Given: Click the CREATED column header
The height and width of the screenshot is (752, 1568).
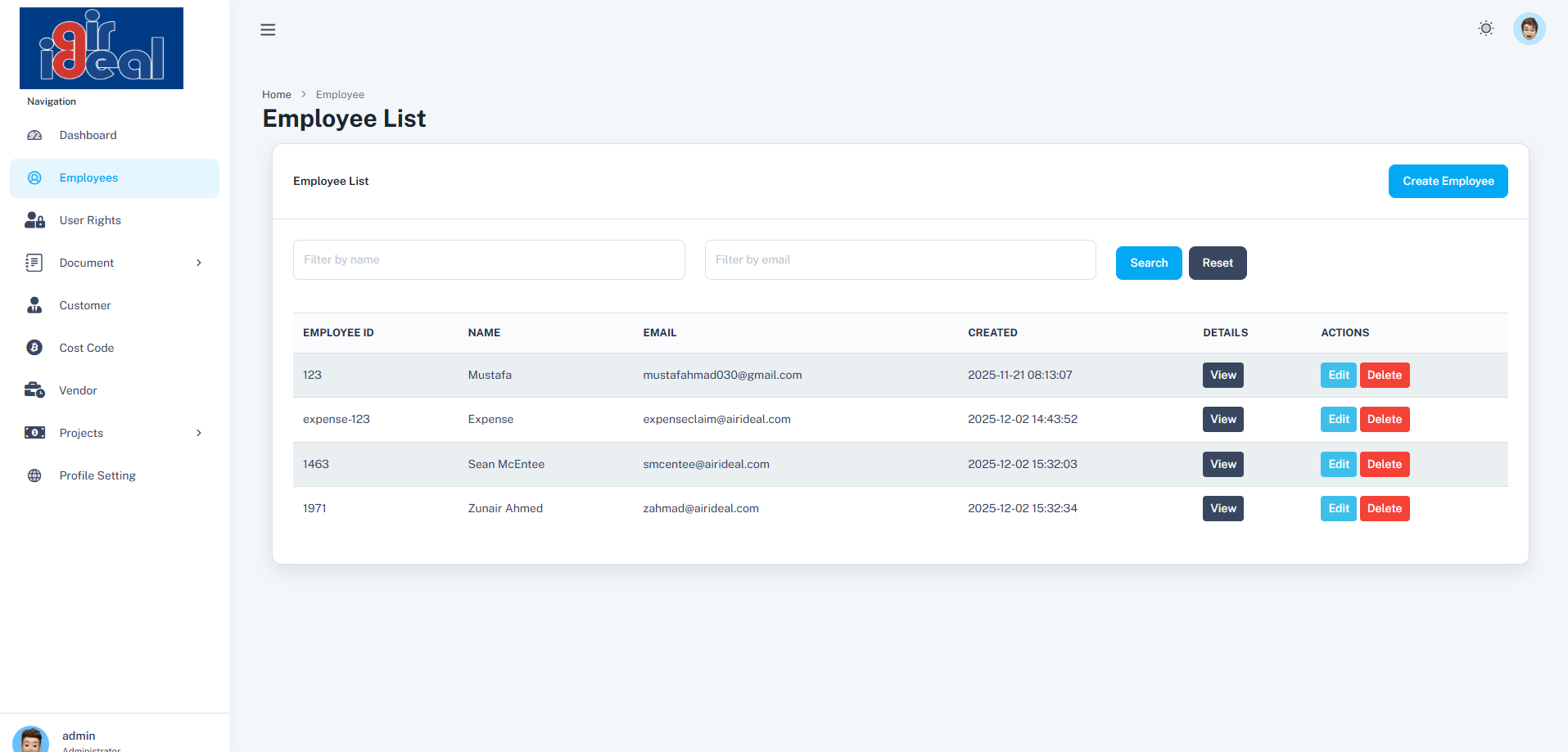Looking at the screenshot, I should [x=992, y=332].
